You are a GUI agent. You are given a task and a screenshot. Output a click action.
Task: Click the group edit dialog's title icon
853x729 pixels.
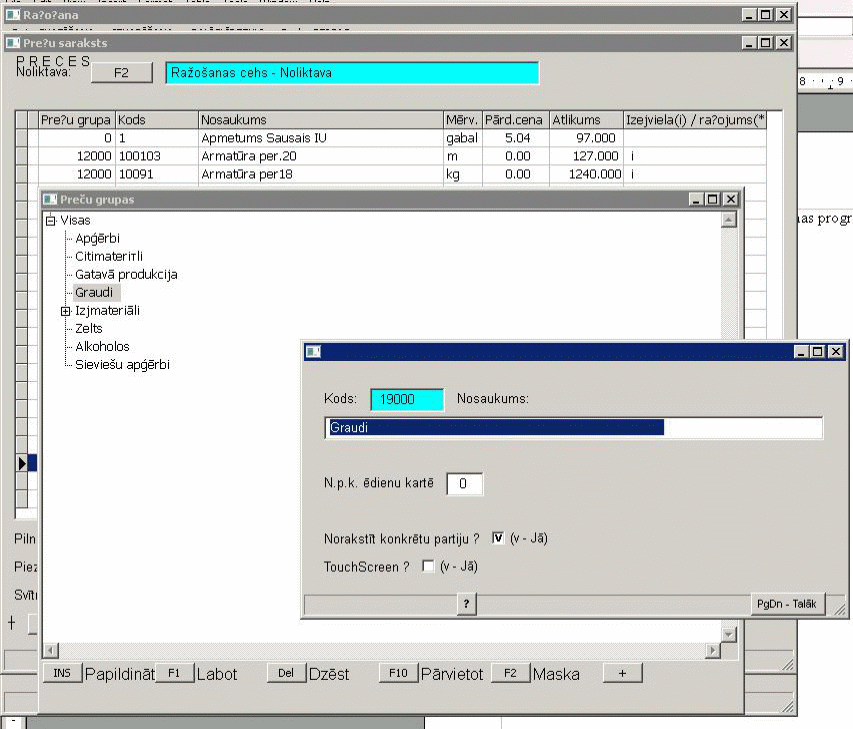click(313, 352)
